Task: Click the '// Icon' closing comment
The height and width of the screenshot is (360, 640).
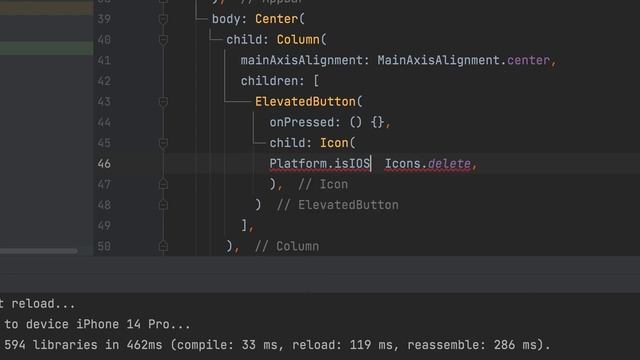Action: (x=323, y=184)
